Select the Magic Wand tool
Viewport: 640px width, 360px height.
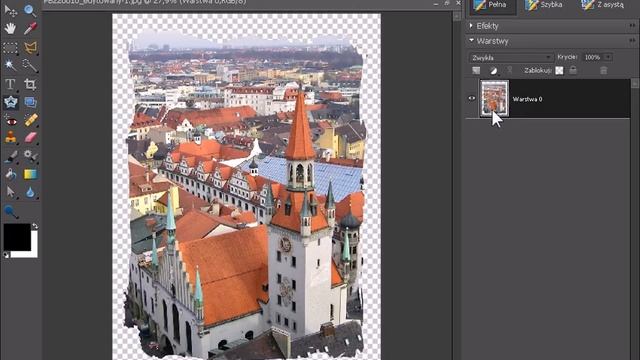11,65
